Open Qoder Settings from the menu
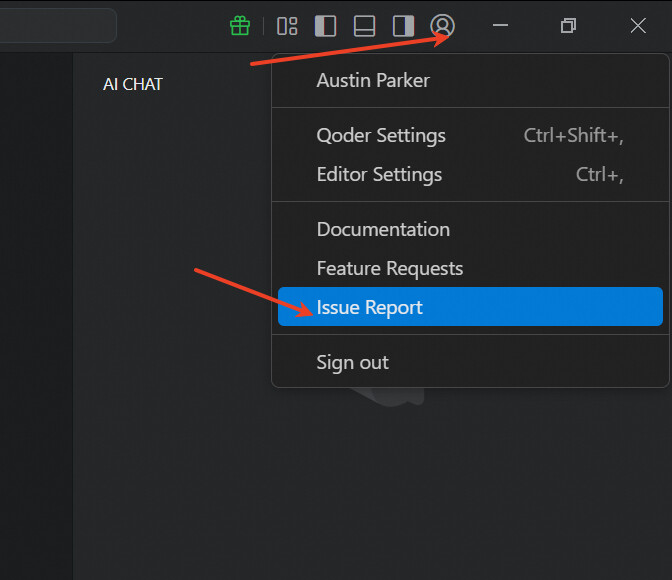Screen dimensions: 672x580 (x=381, y=135)
